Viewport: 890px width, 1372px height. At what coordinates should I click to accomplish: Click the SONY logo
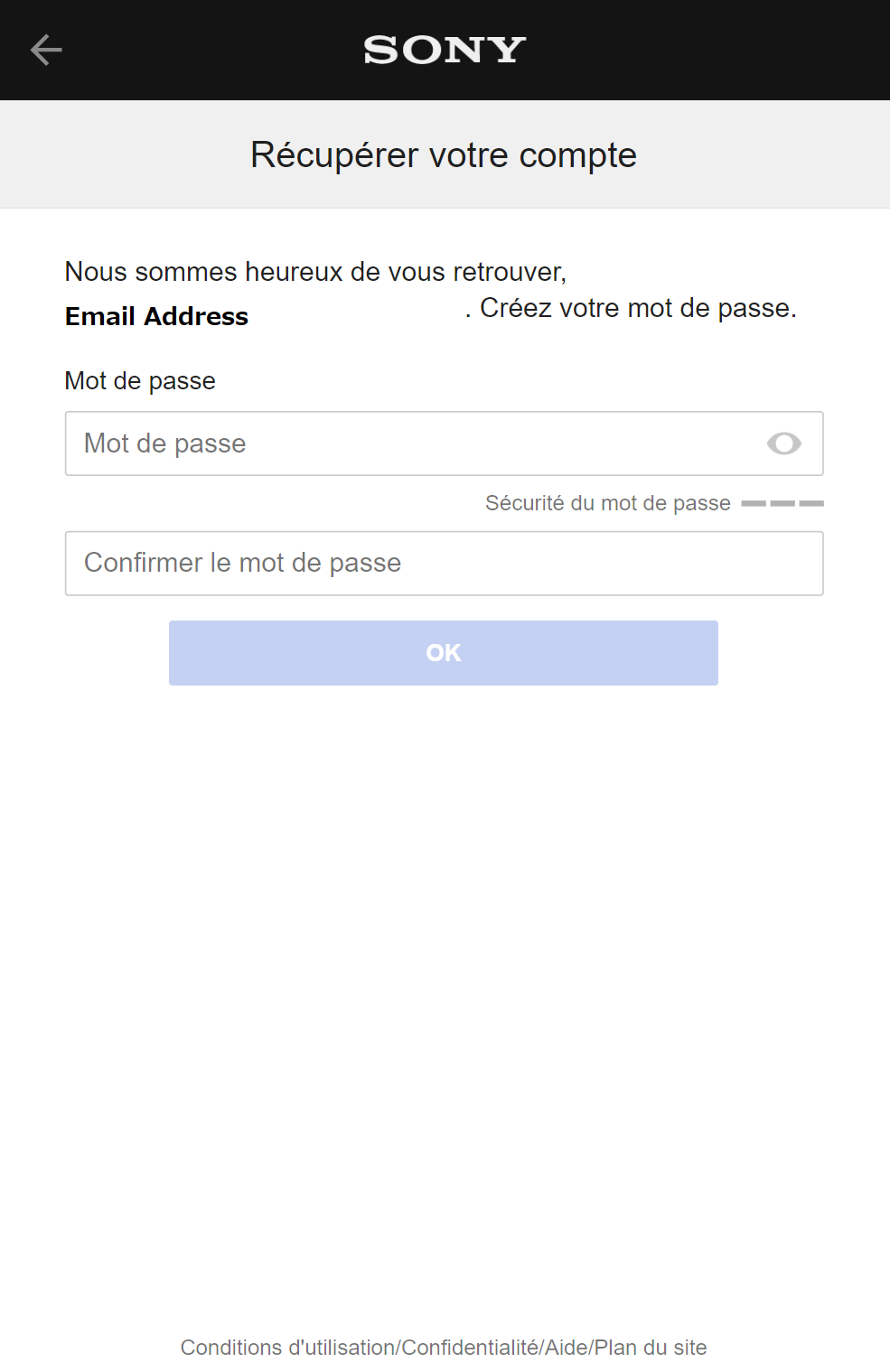(444, 50)
